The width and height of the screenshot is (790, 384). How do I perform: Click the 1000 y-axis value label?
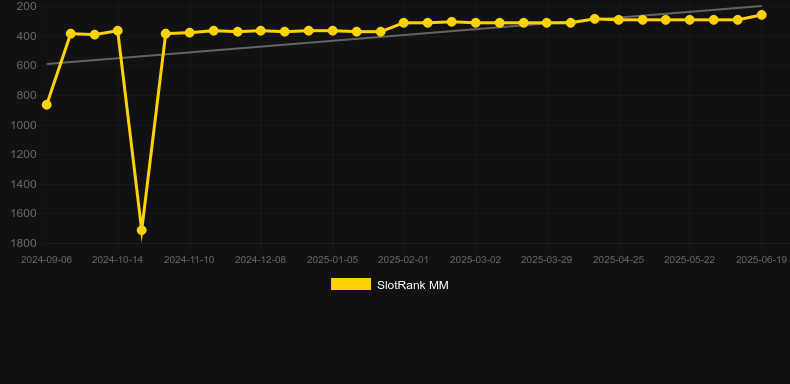23,125
